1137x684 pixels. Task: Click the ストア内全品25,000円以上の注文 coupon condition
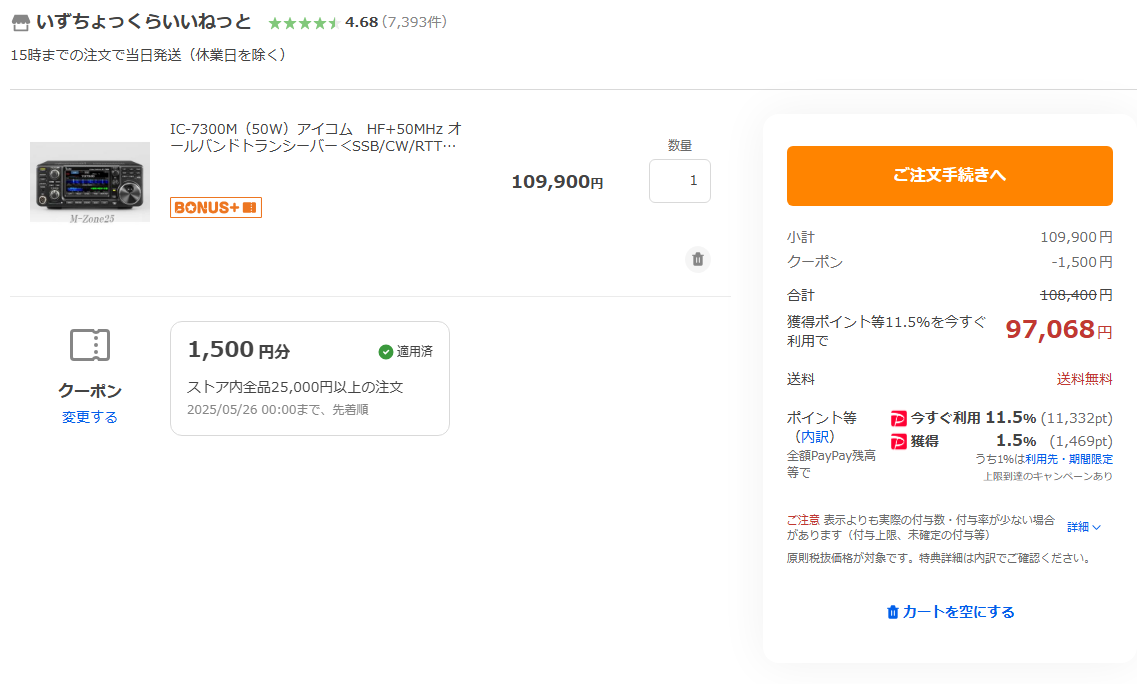295,387
